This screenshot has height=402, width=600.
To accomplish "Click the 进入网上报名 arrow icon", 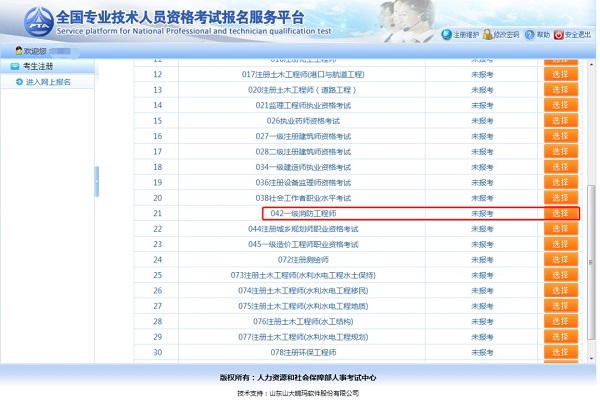I will coord(20,82).
